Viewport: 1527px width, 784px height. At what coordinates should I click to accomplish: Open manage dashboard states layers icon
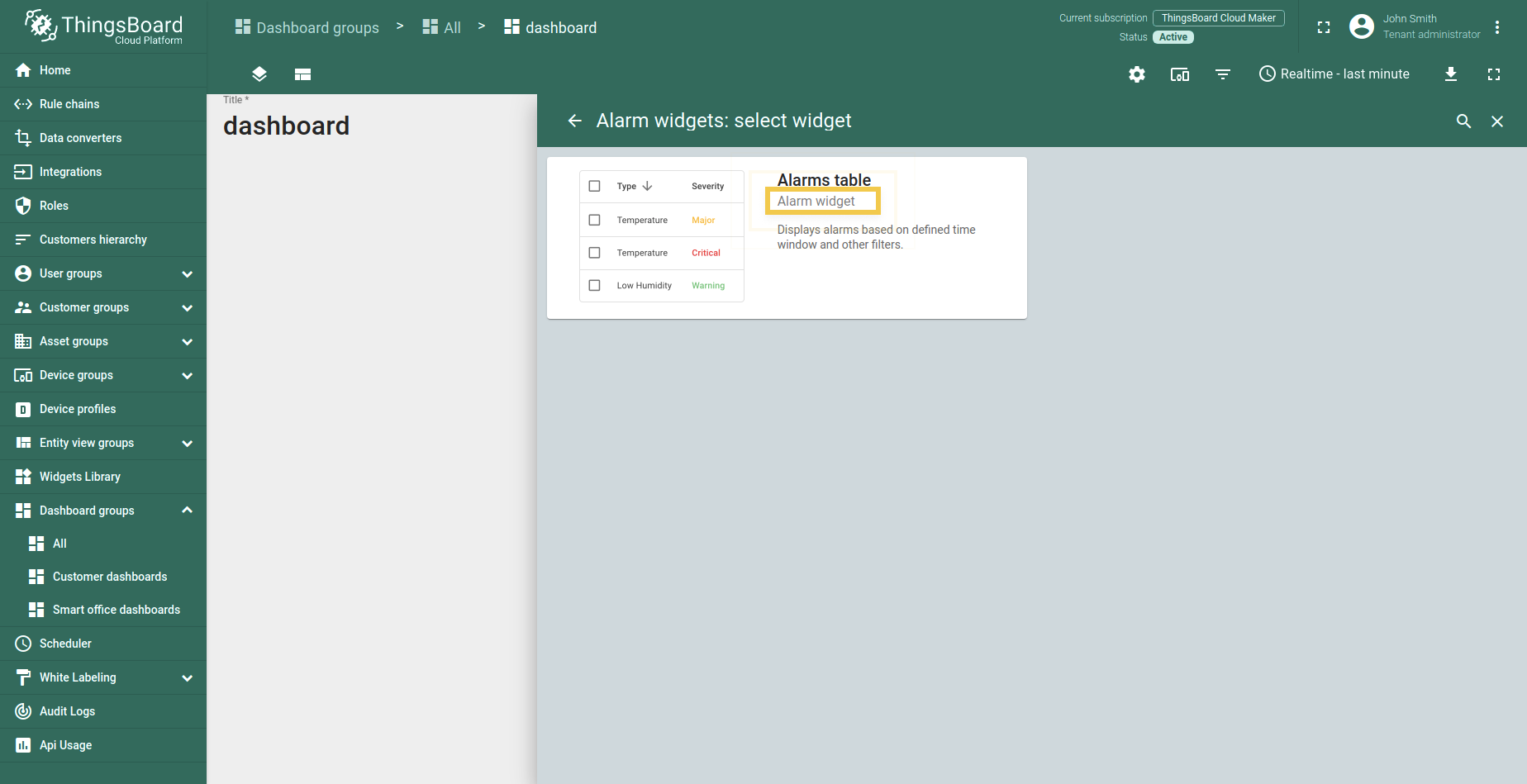click(x=259, y=74)
